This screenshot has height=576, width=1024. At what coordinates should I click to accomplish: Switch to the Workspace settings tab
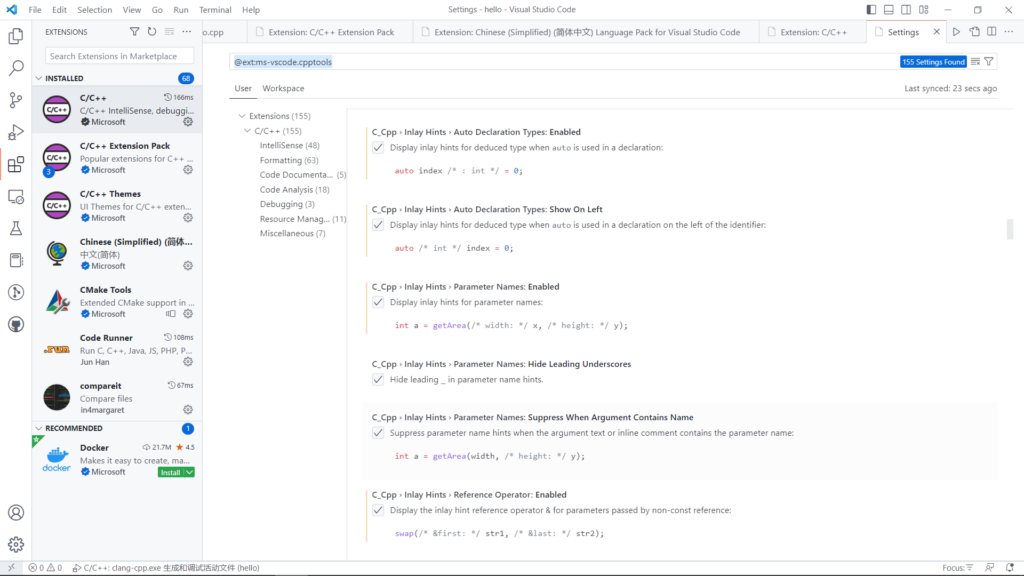(x=283, y=88)
